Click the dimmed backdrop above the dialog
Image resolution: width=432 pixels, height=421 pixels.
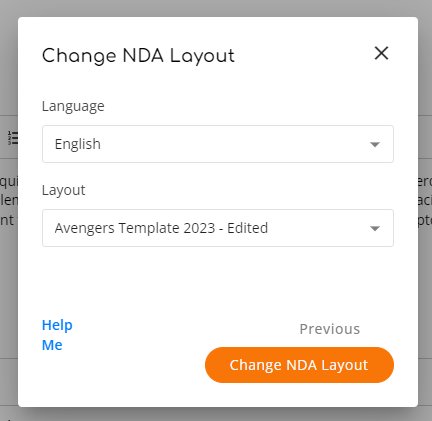pyautogui.click(x=216, y=8)
